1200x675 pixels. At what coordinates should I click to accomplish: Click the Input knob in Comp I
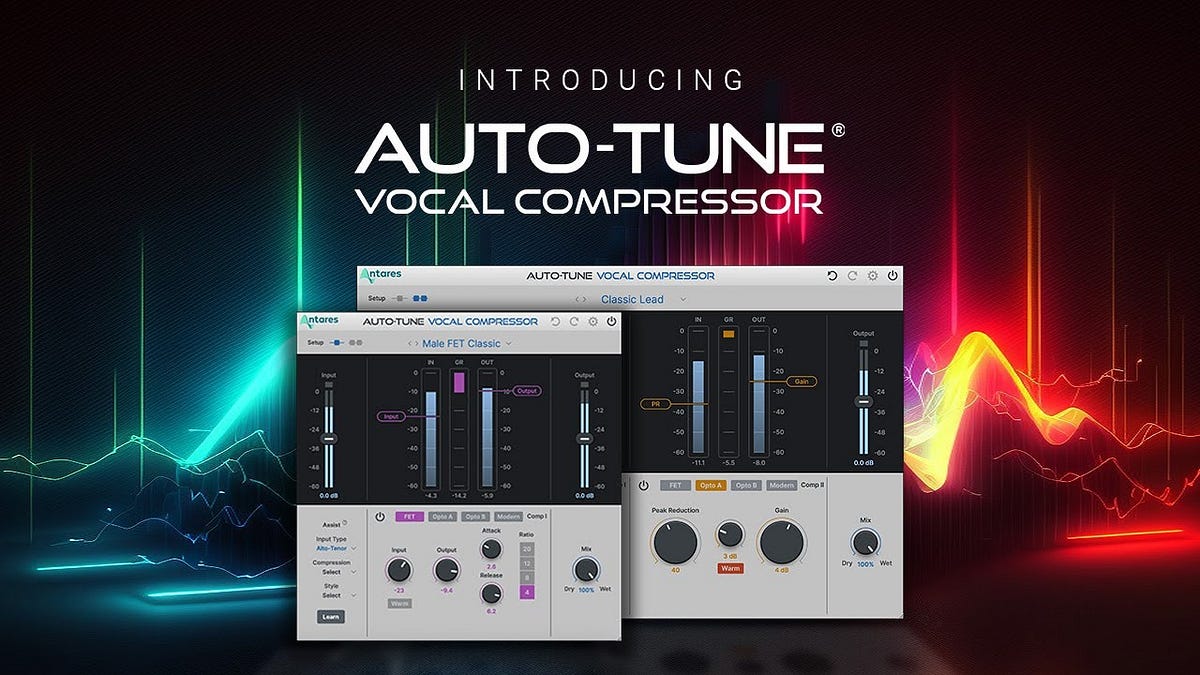click(x=398, y=571)
